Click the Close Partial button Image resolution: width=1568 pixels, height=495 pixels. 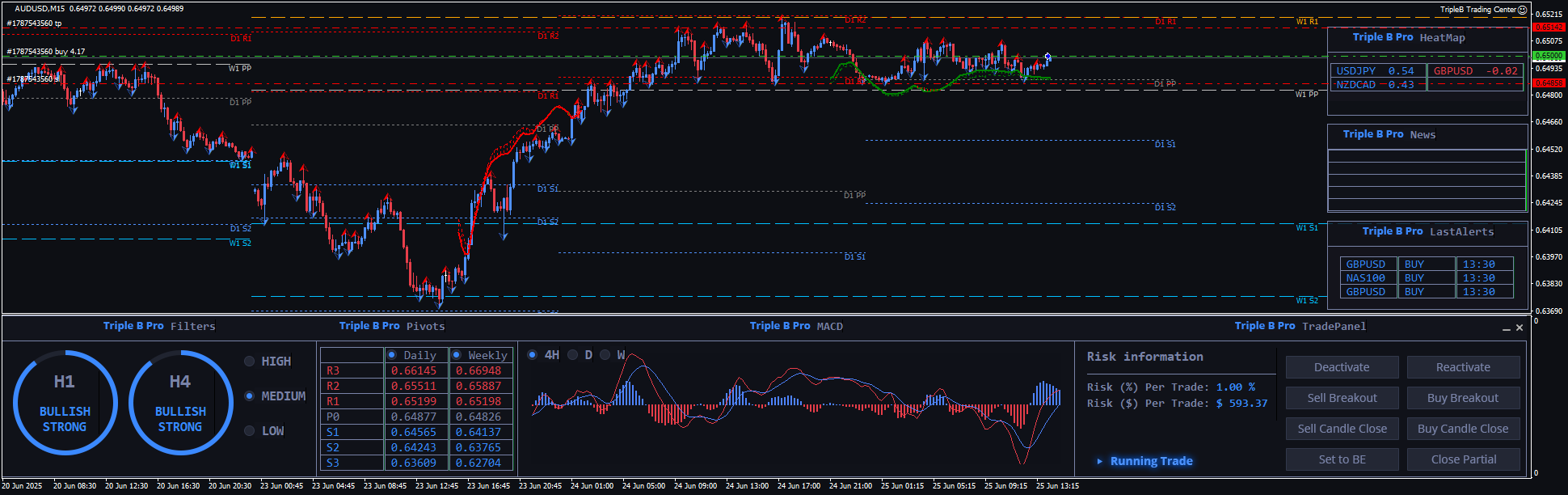point(1463,459)
